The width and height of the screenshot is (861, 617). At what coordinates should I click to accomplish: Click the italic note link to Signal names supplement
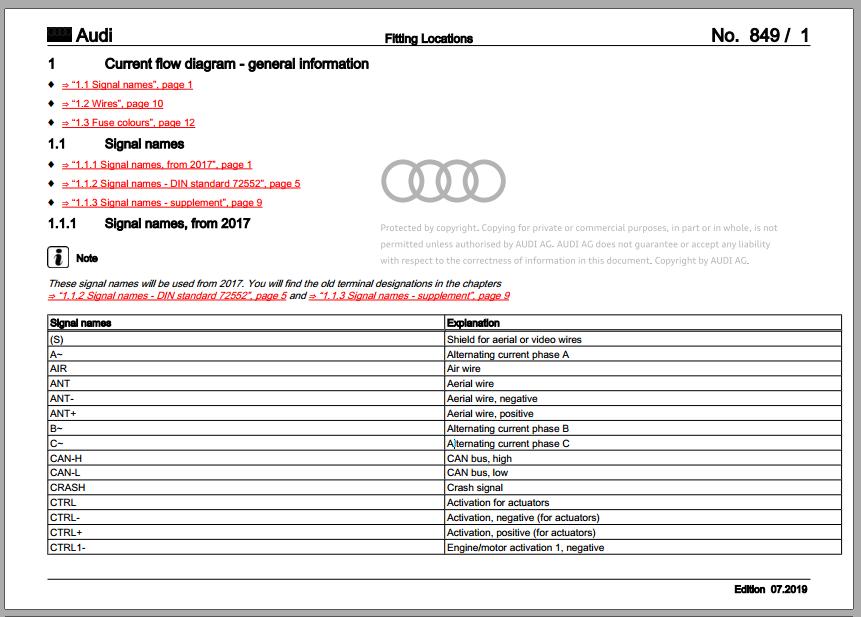coord(409,296)
